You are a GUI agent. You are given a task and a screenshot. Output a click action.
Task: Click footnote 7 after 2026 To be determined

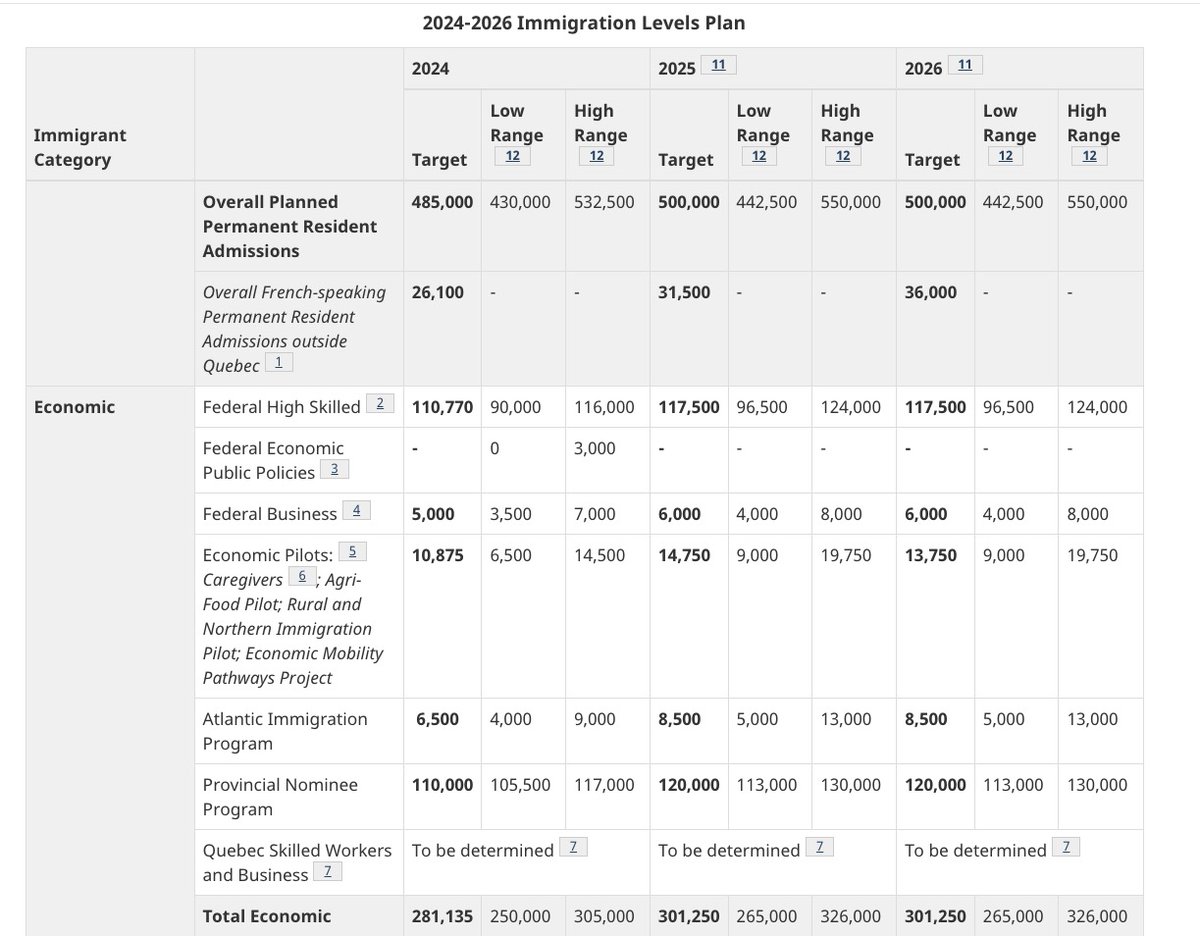tap(1067, 845)
